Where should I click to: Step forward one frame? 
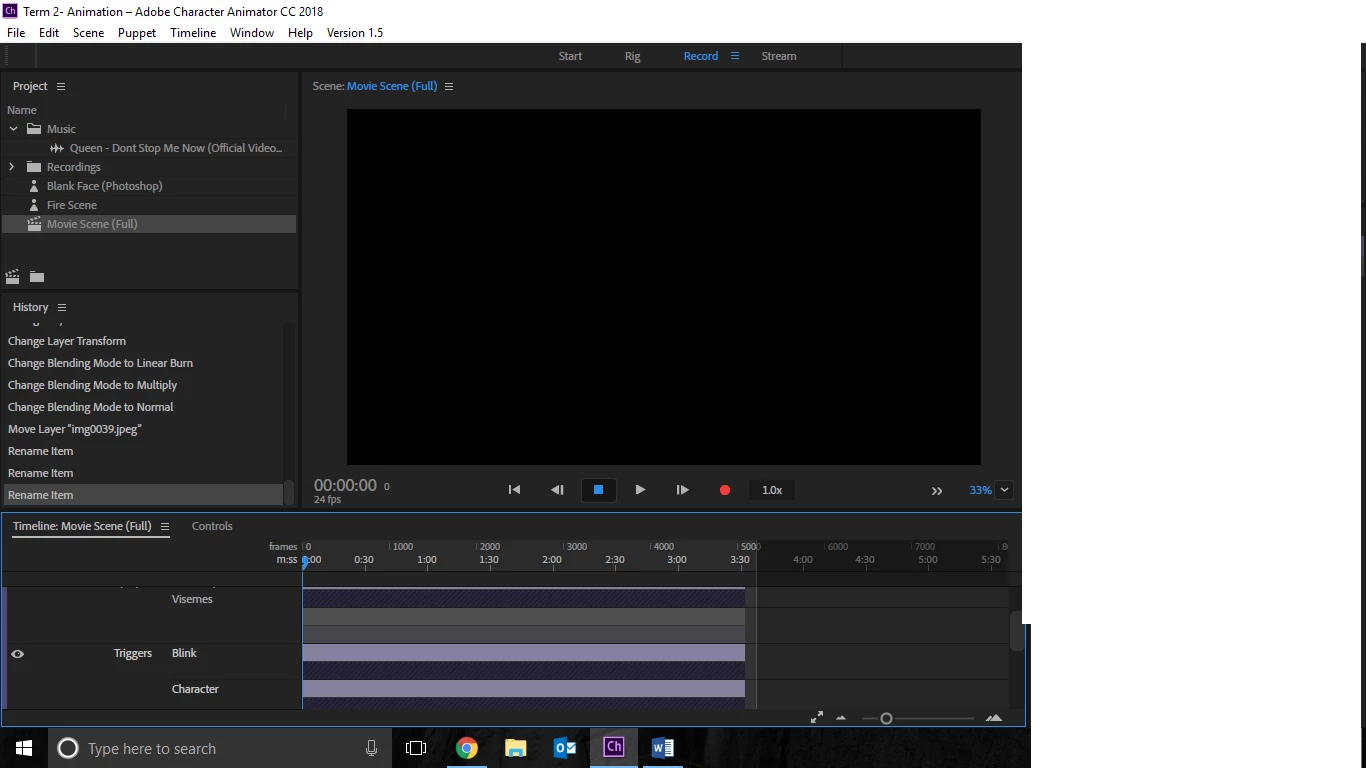click(682, 490)
